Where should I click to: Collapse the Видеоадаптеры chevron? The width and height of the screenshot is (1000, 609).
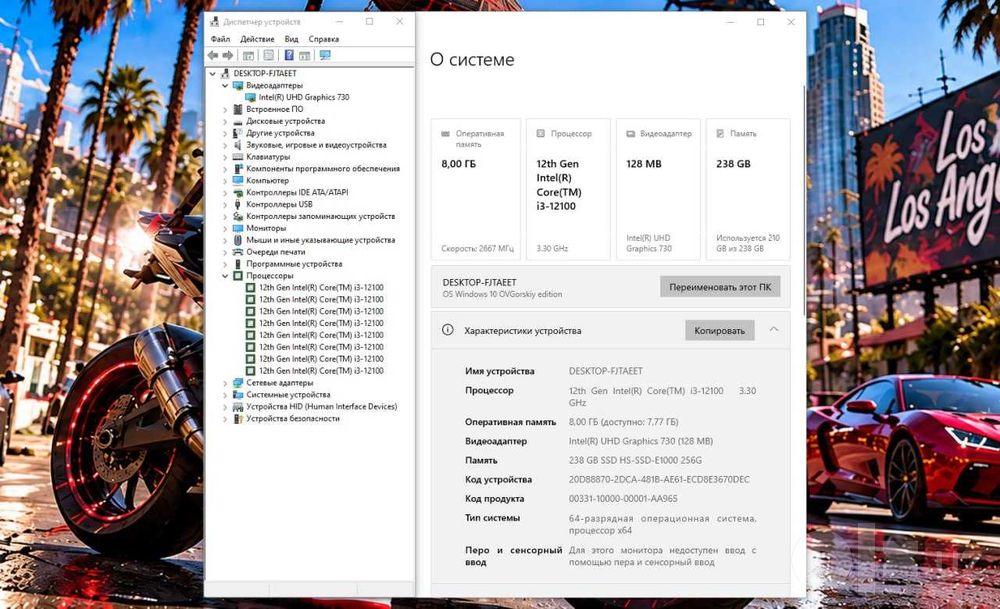tap(225, 85)
